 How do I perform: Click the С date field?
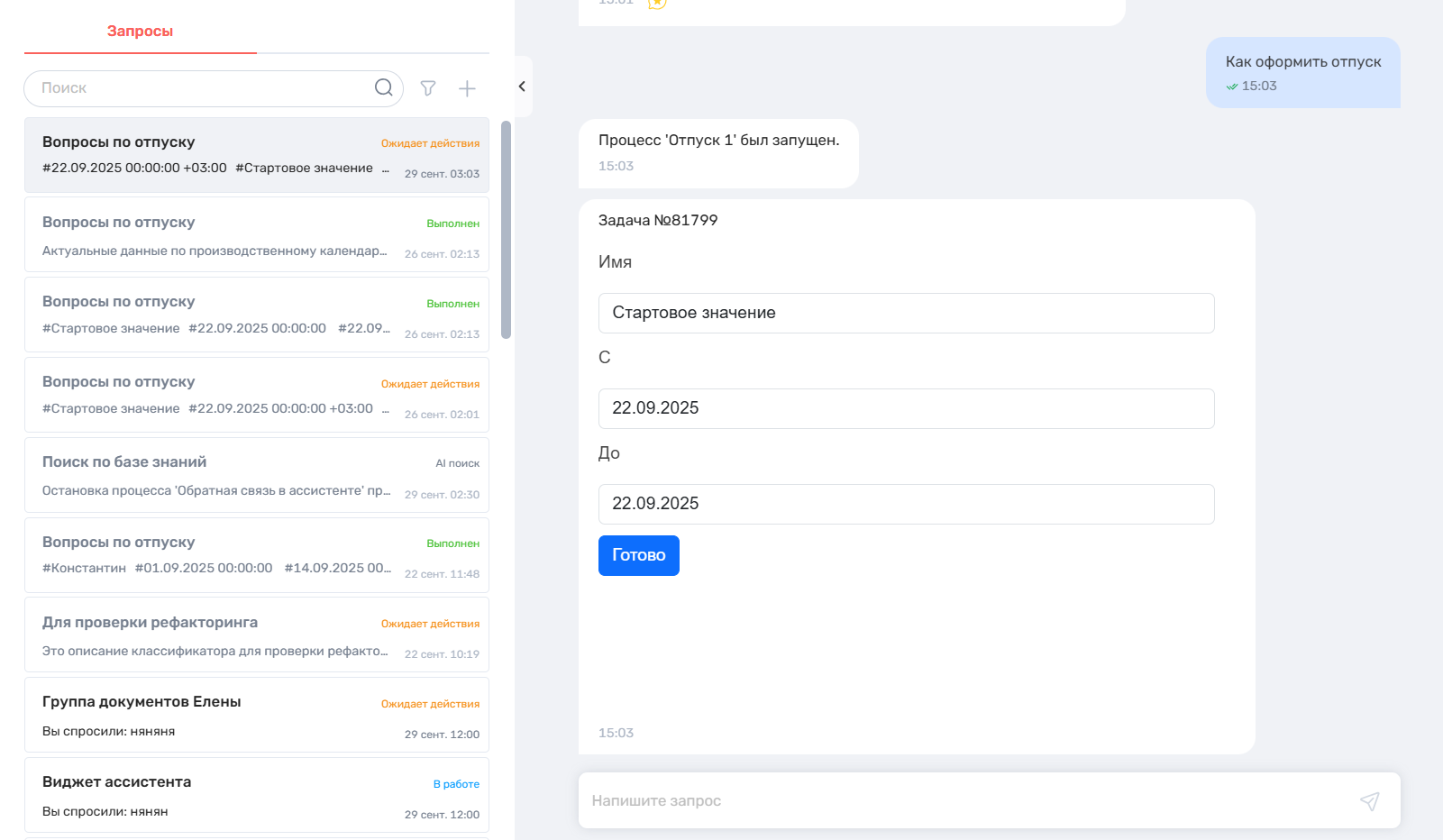point(906,408)
